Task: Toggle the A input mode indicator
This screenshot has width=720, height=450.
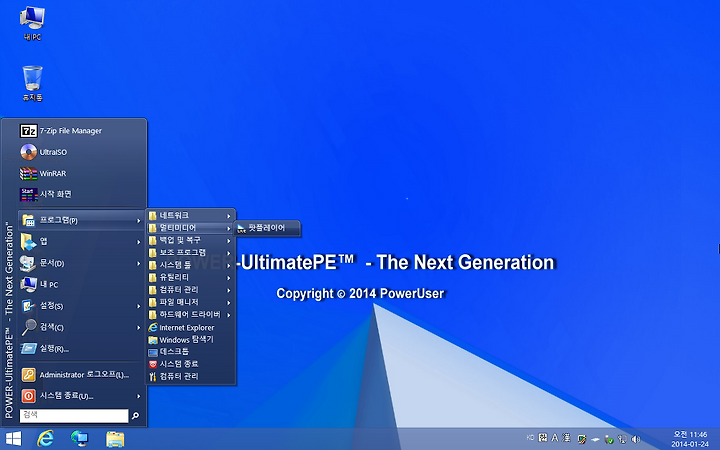Action: tap(555, 438)
